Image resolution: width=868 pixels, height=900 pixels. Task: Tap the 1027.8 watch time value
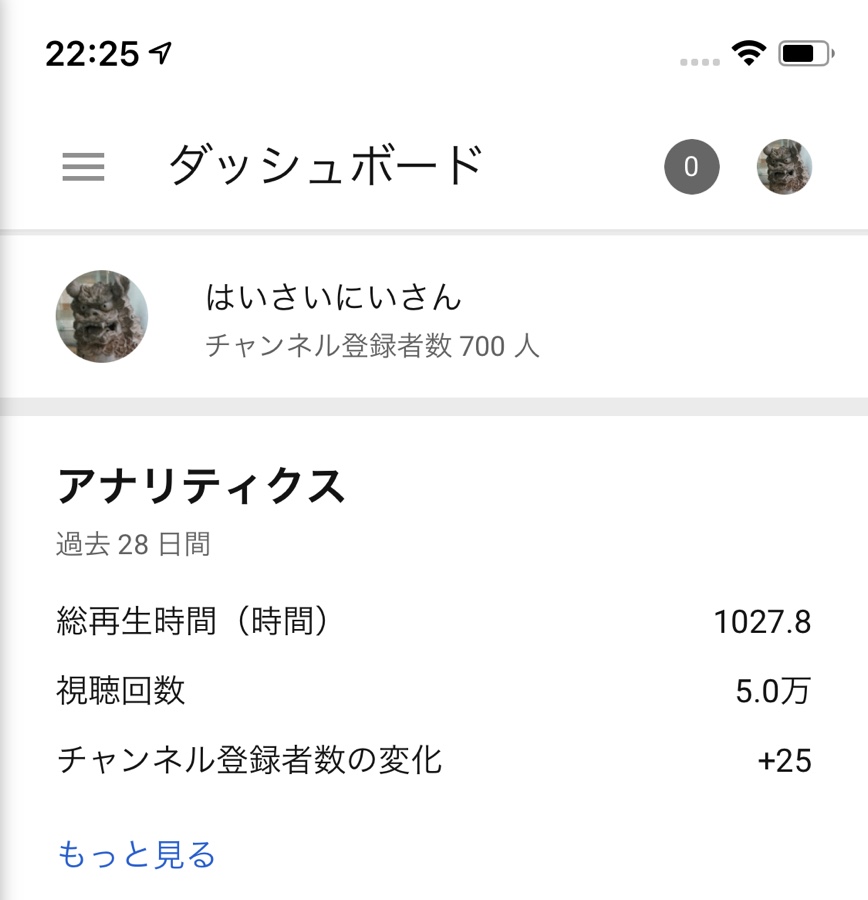point(762,622)
